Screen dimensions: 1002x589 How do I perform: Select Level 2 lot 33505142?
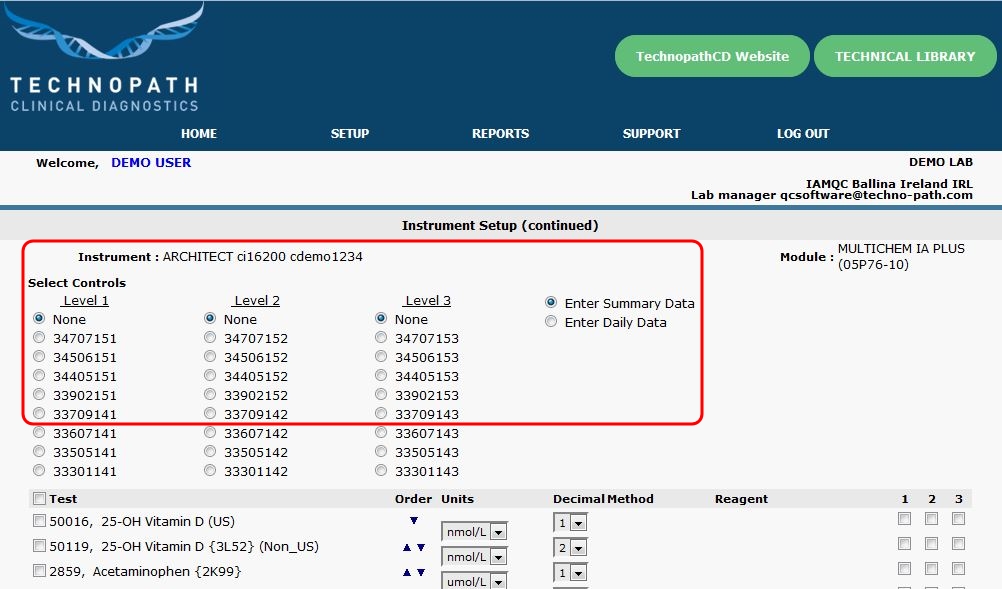(210, 452)
